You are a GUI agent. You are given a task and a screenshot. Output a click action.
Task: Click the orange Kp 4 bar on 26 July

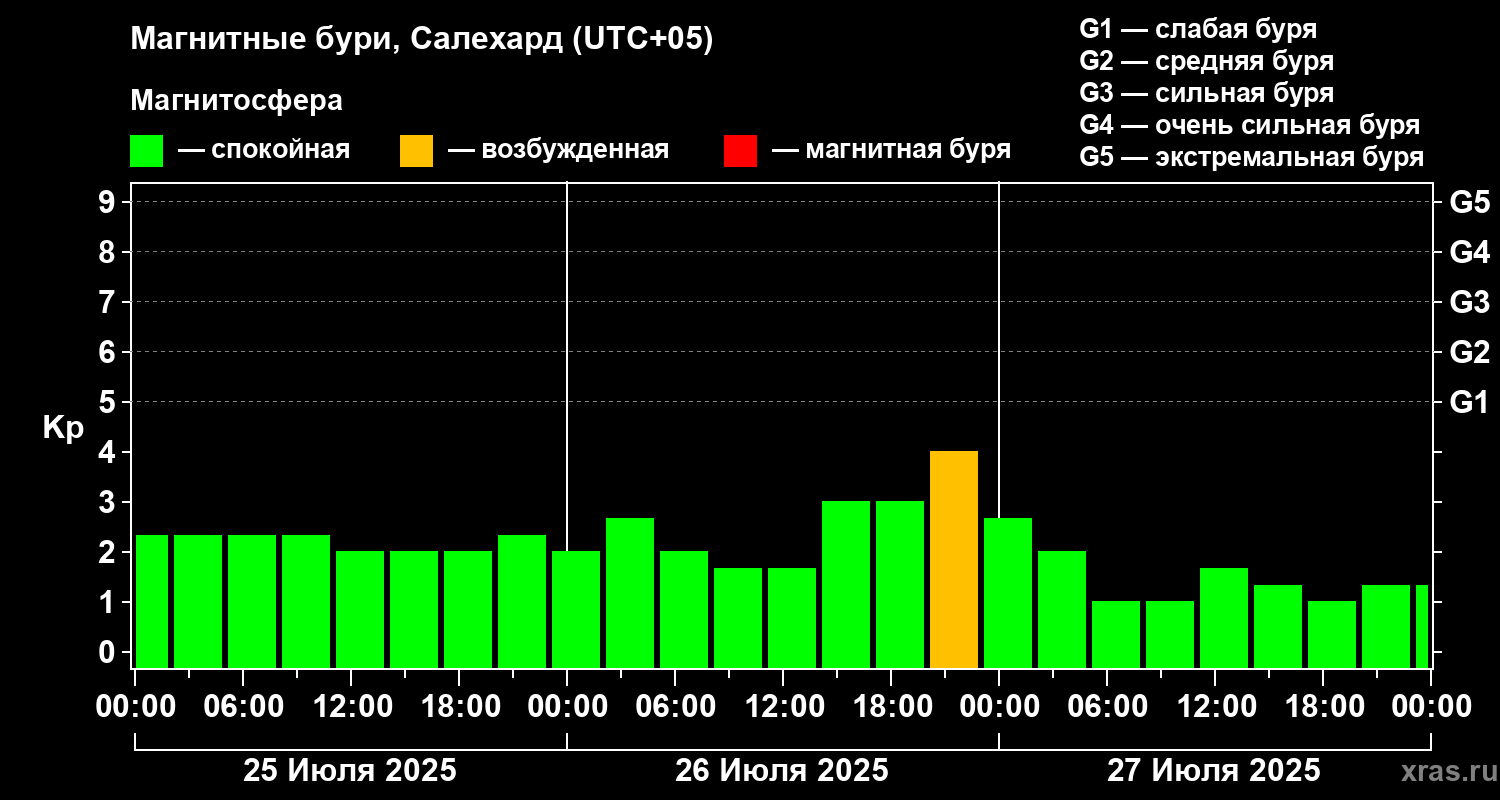954,559
